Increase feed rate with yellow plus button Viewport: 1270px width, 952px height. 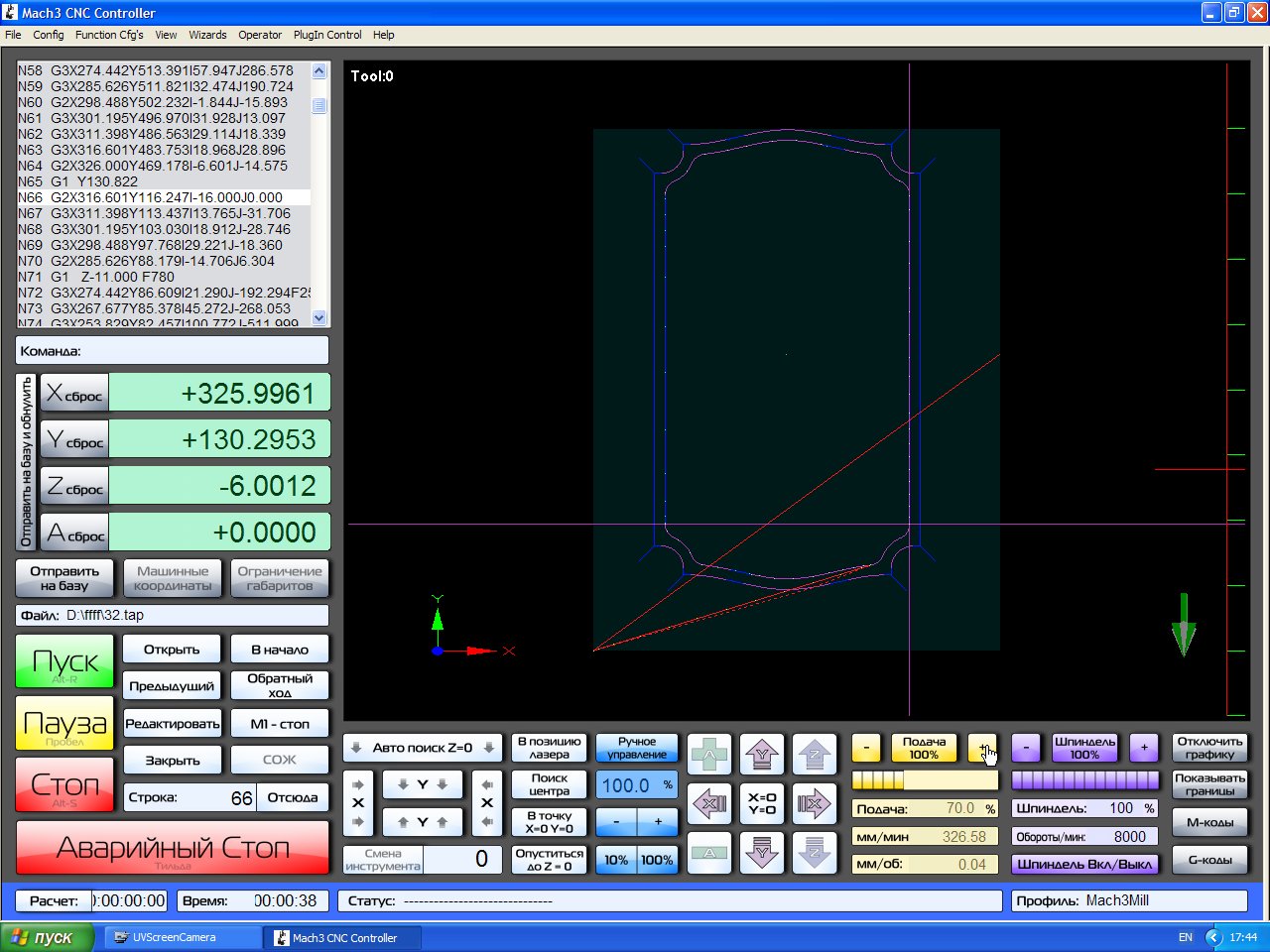[x=982, y=748]
